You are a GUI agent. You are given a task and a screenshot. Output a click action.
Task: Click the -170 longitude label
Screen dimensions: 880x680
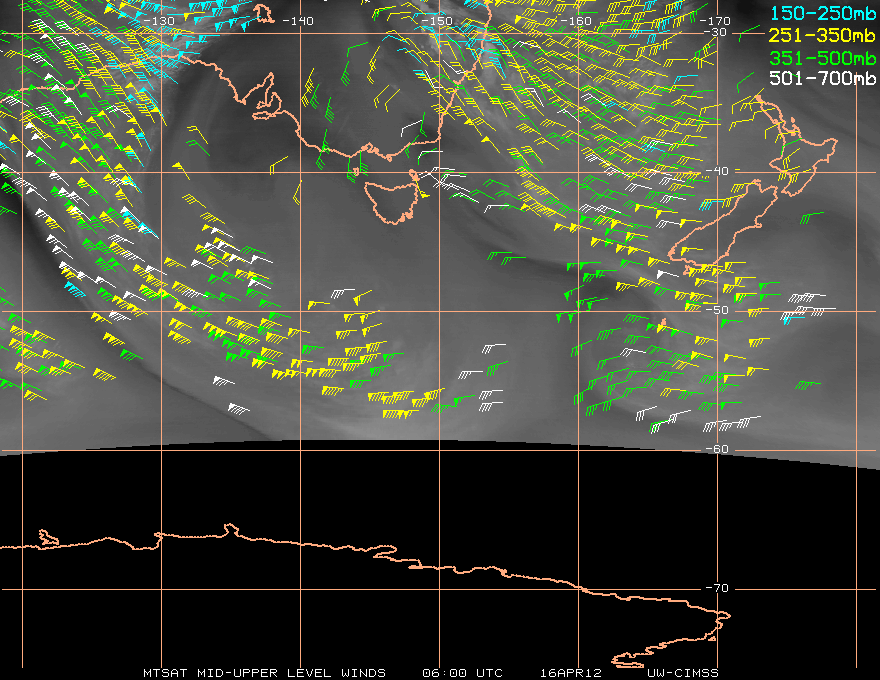tap(714, 21)
